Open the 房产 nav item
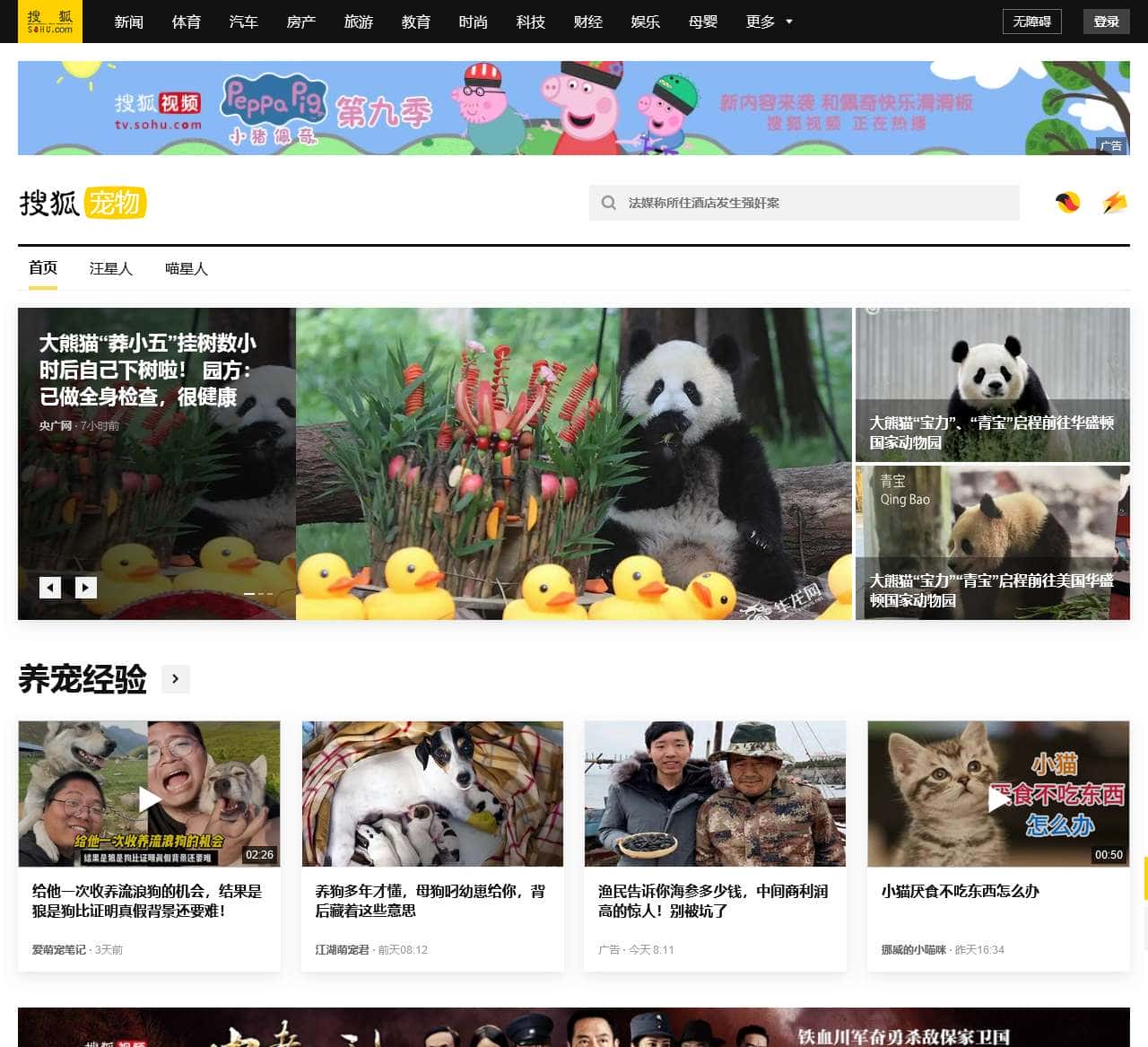1148x1047 pixels. 301,22
